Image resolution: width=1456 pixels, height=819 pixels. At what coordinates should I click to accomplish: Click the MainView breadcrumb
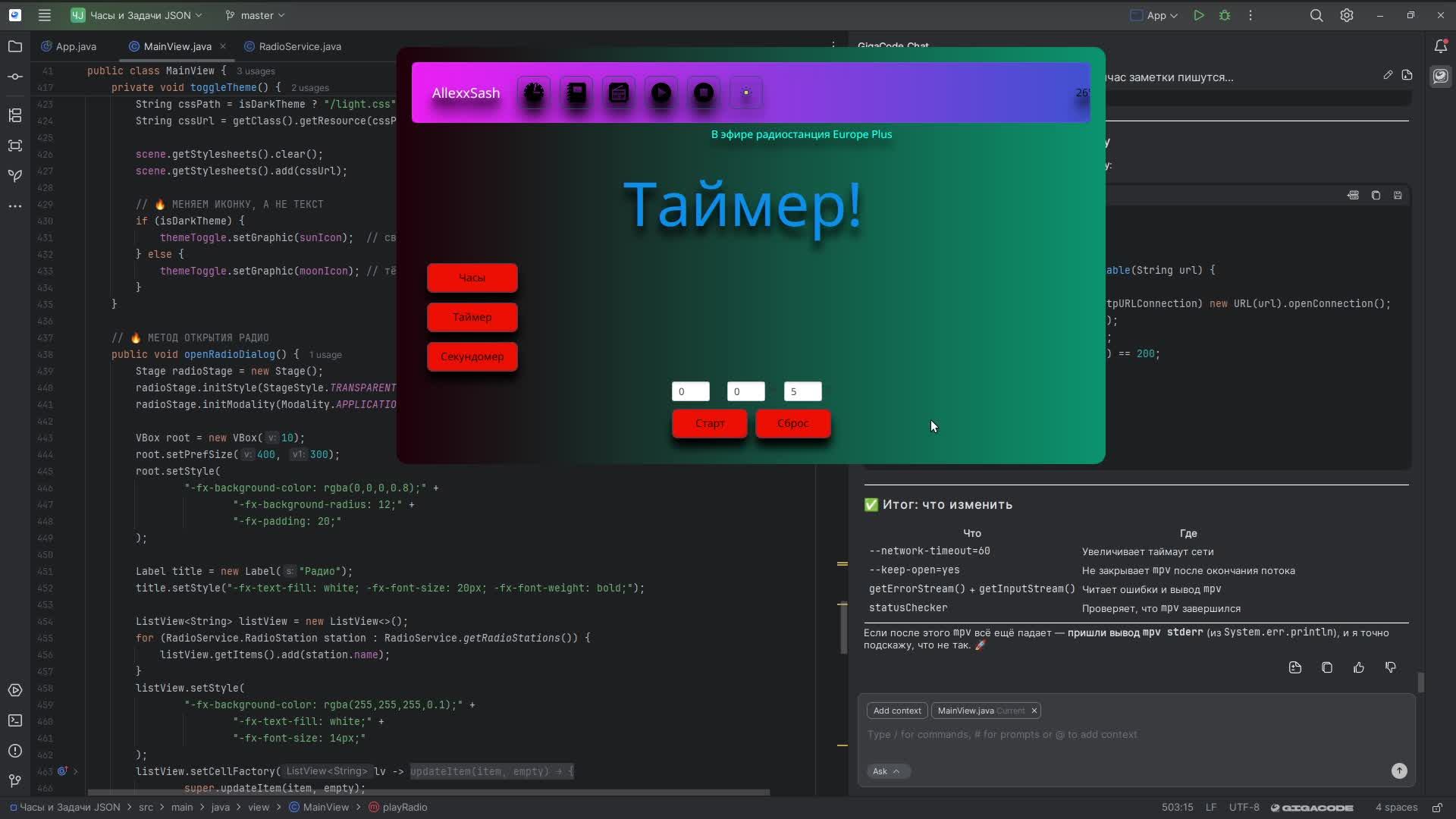319,808
